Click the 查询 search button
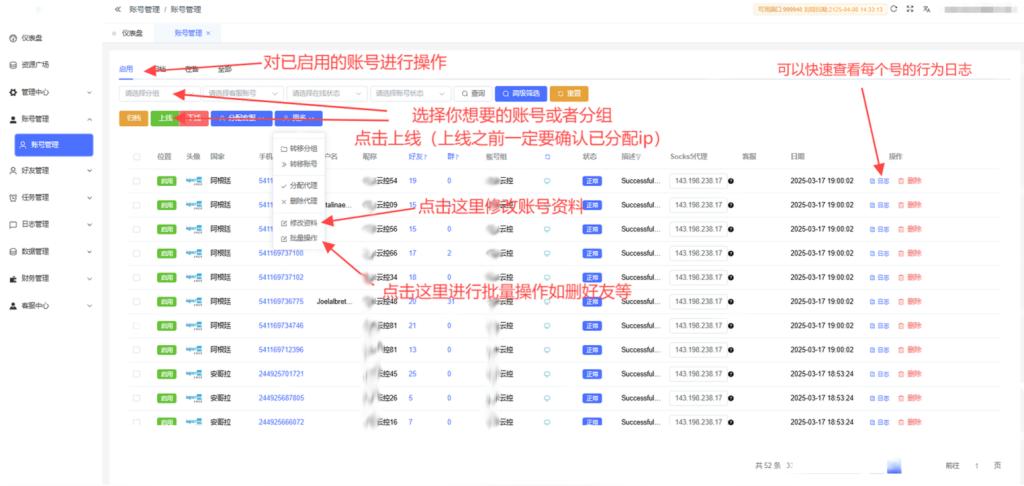This screenshot has height=486, width=1024. tap(473, 93)
